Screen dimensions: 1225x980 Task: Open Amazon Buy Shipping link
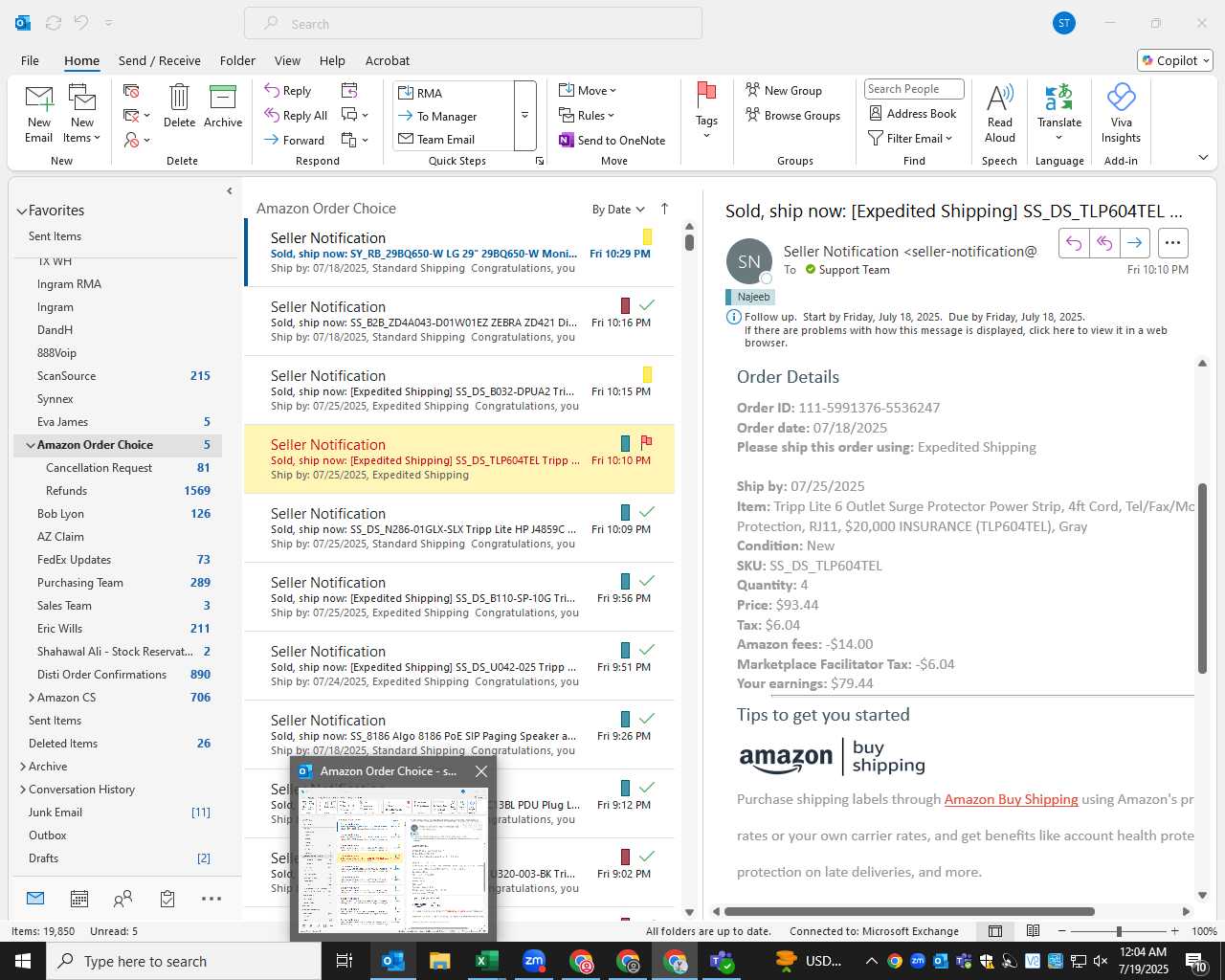1011,799
